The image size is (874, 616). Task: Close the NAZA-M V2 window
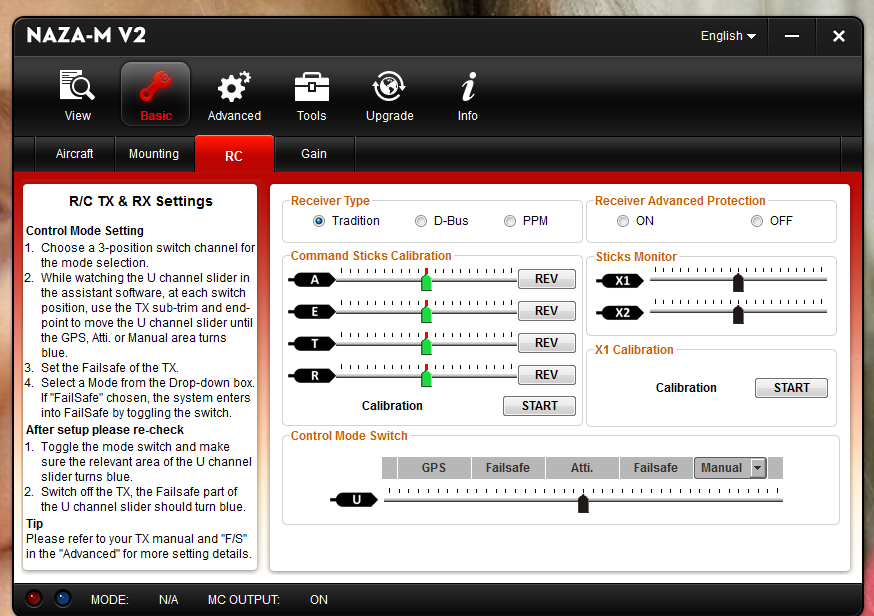(838, 36)
